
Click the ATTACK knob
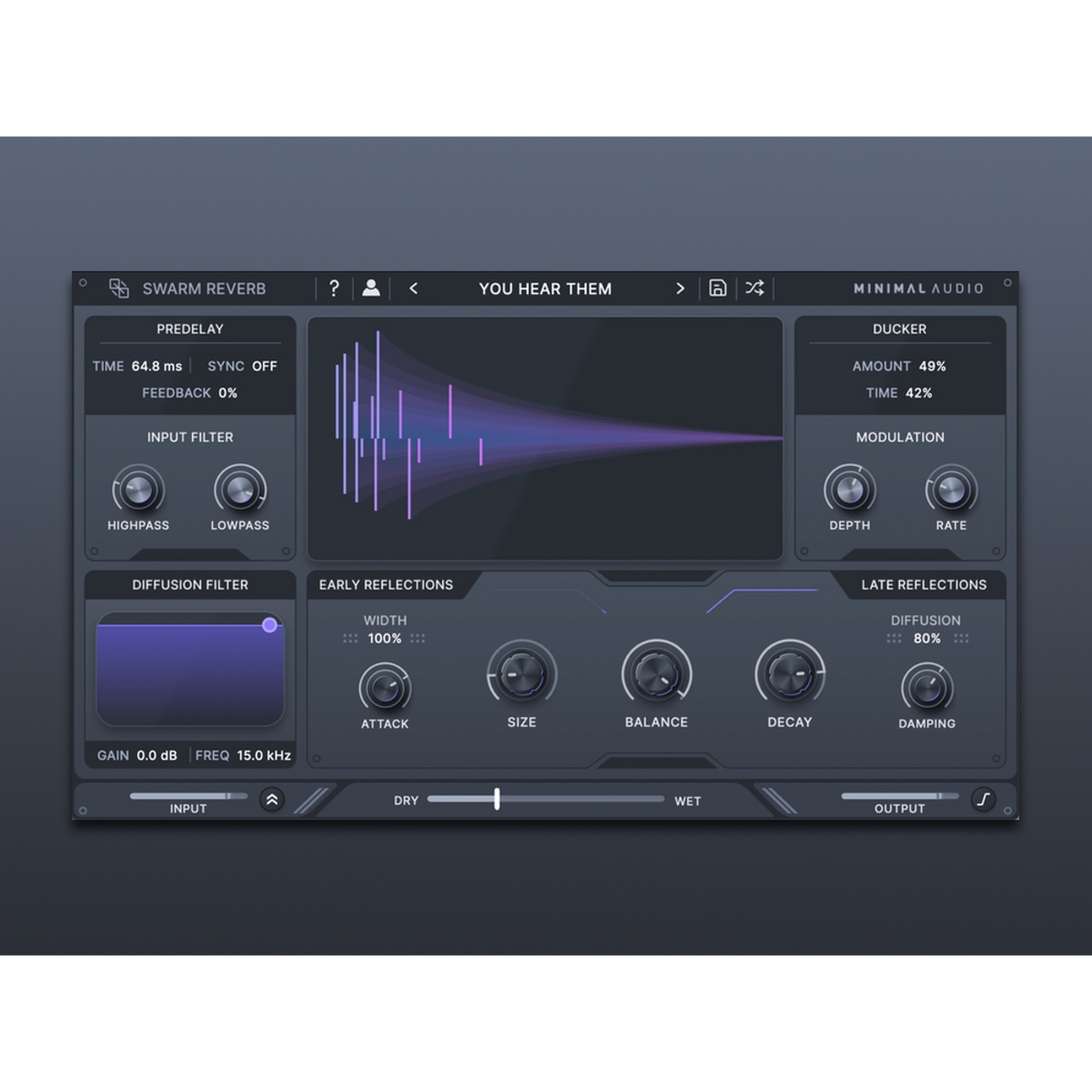pyautogui.click(x=384, y=688)
